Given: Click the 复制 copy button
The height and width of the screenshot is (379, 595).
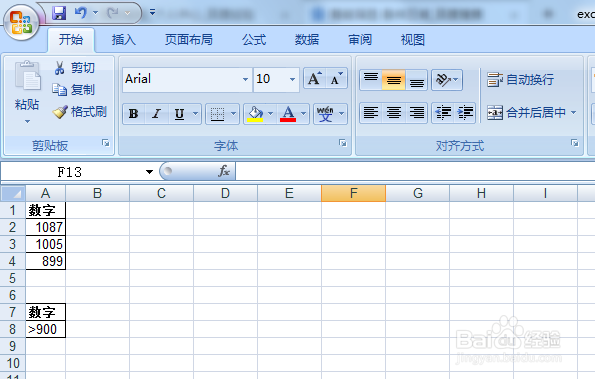Looking at the screenshot, I should 74,90.
